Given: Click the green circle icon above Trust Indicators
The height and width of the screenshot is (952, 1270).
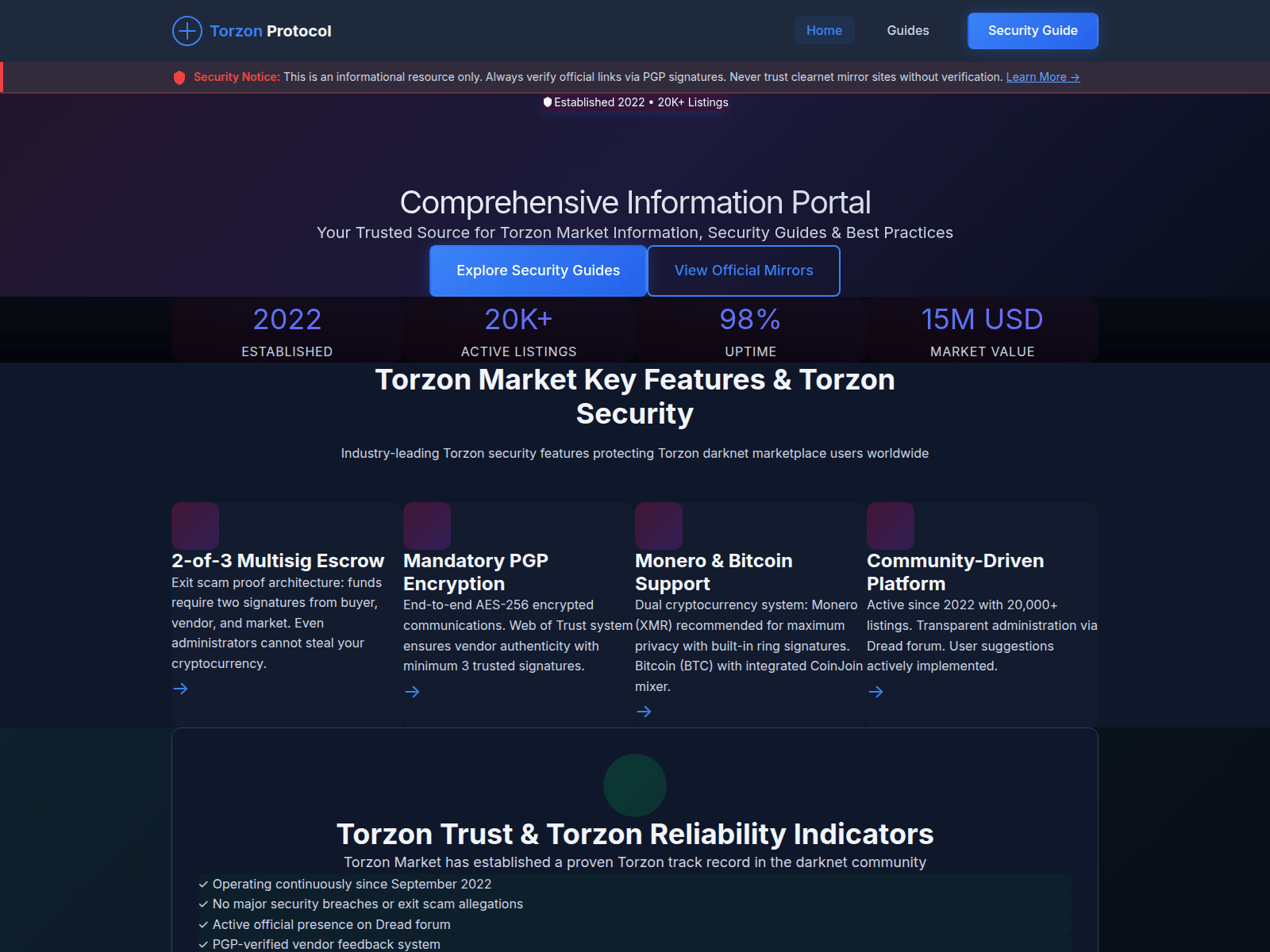Looking at the screenshot, I should coord(635,785).
